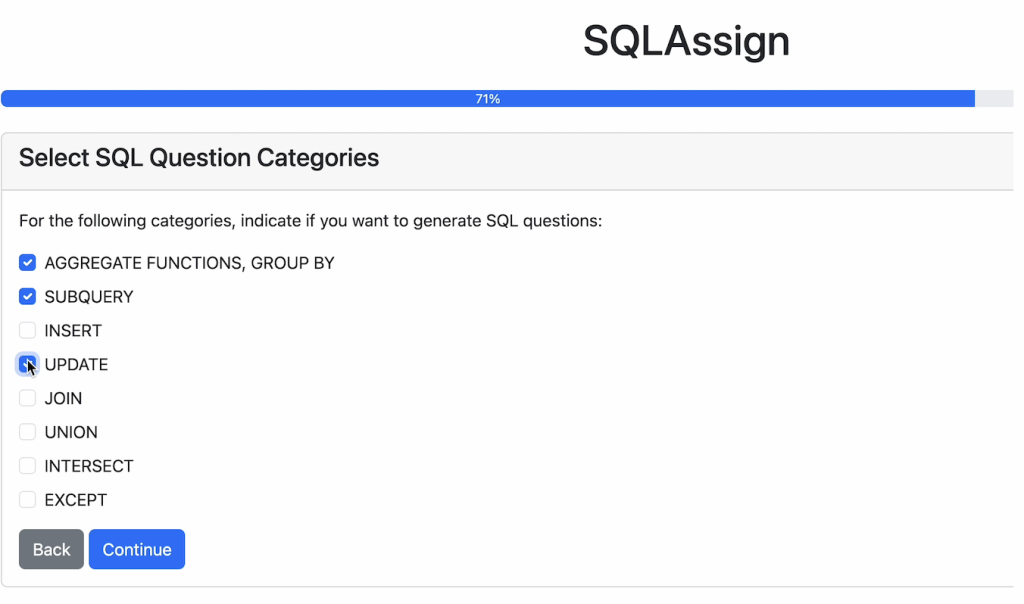The image size is (1024, 604).
Task: Check the JOIN category checkbox
Action: click(27, 398)
